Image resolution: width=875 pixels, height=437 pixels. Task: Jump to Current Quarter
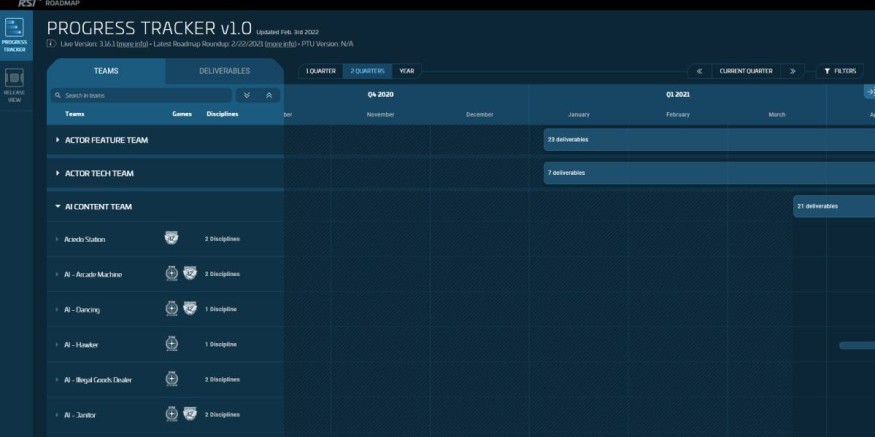(746, 71)
